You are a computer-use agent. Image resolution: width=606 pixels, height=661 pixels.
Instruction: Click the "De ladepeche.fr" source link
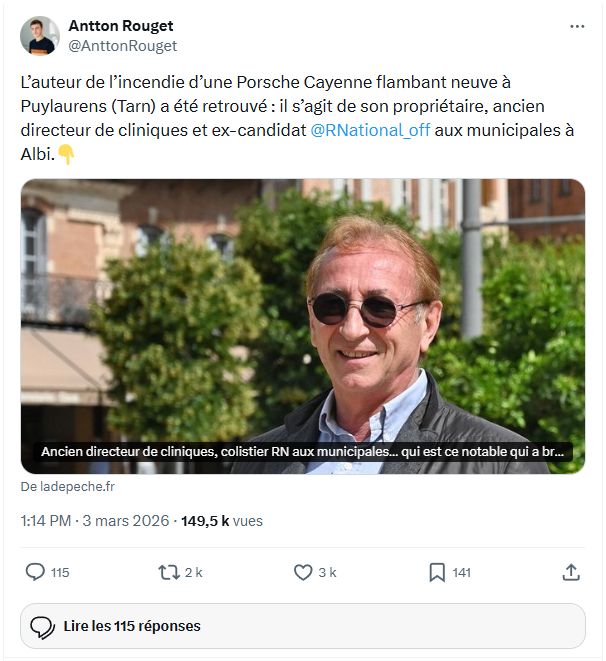click(x=68, y=486)
